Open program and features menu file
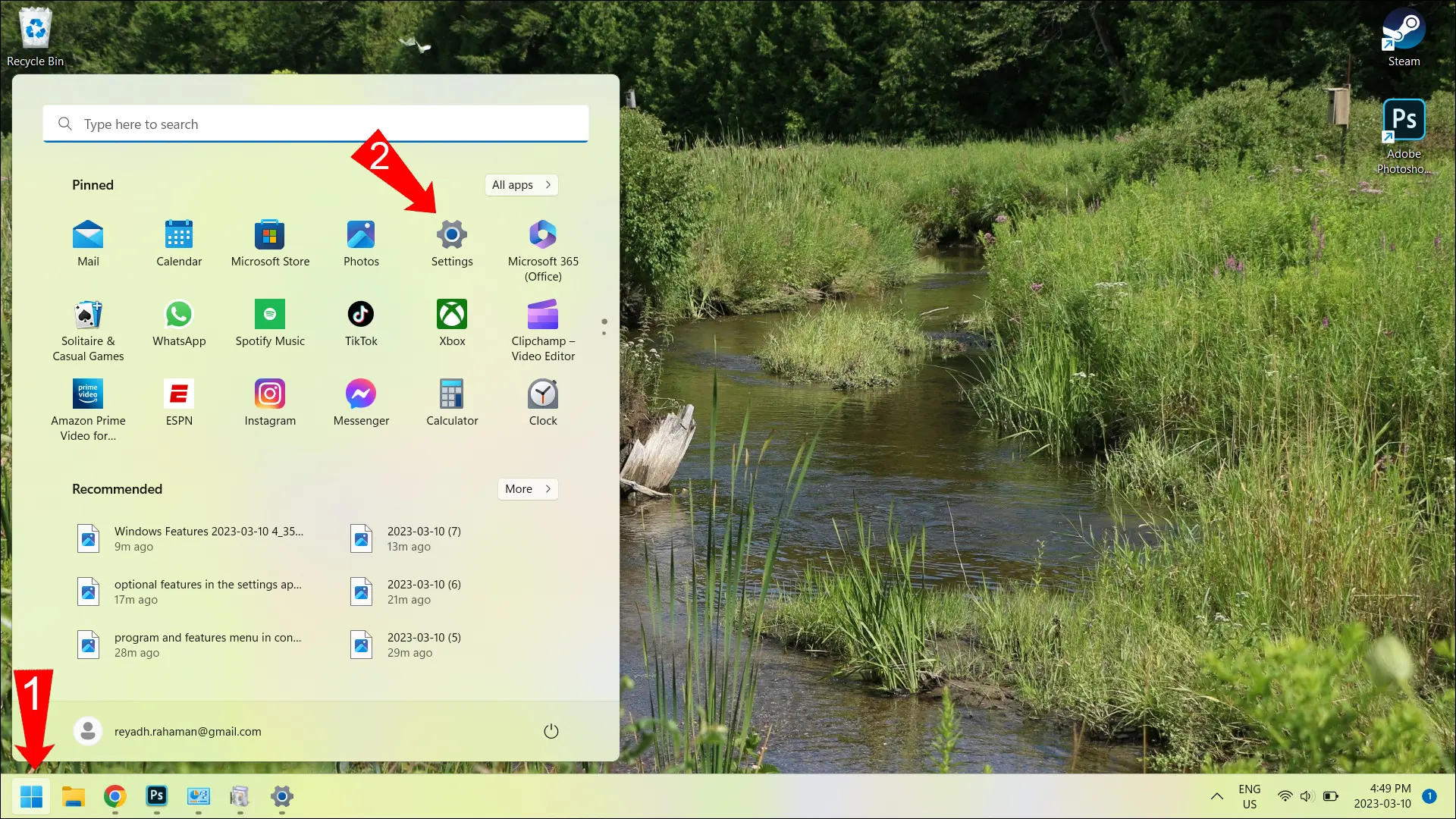The image size is (1456, 819). pyautogui.click(x=190, y=644)
